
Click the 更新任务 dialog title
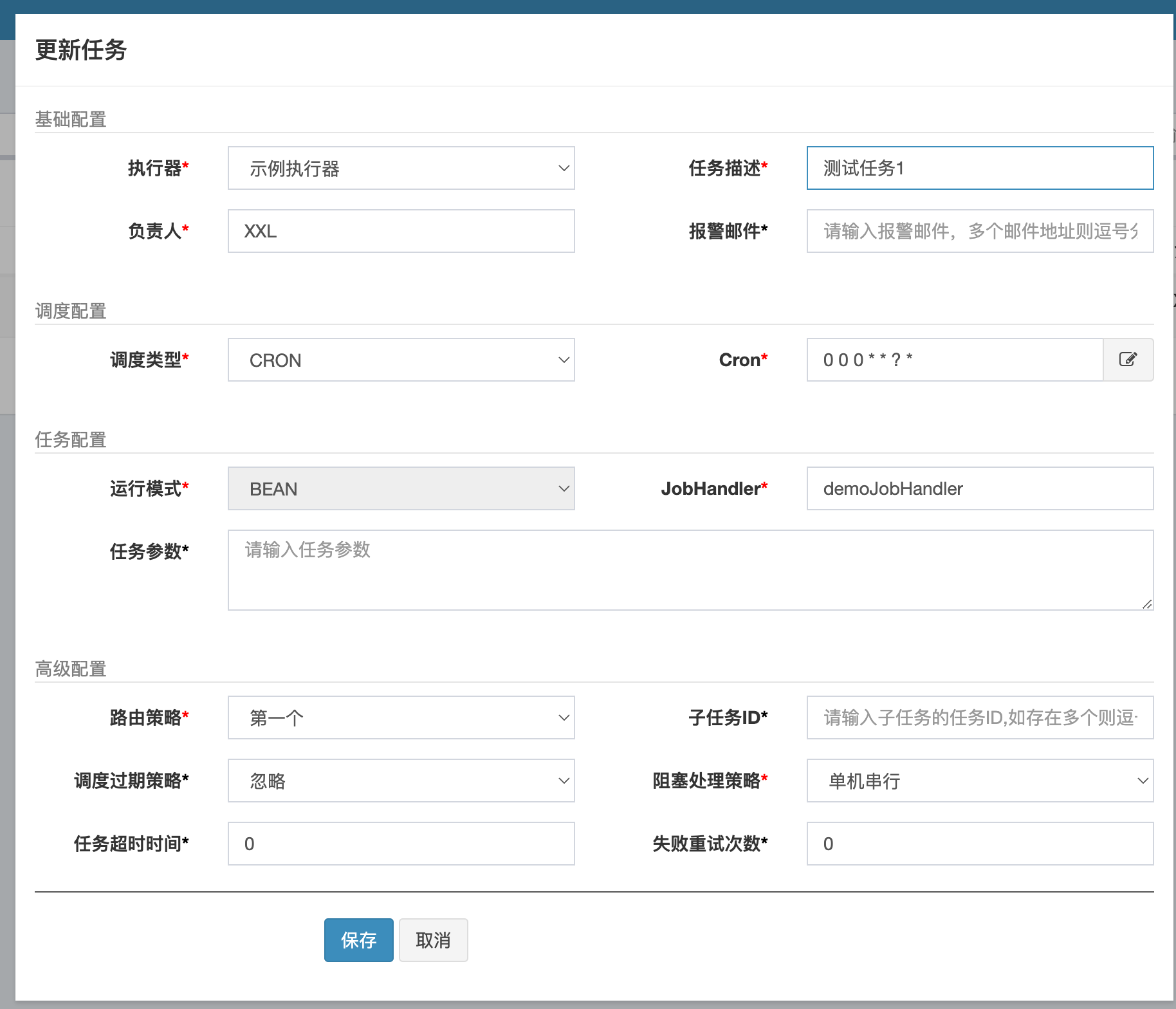click(81, 51)
